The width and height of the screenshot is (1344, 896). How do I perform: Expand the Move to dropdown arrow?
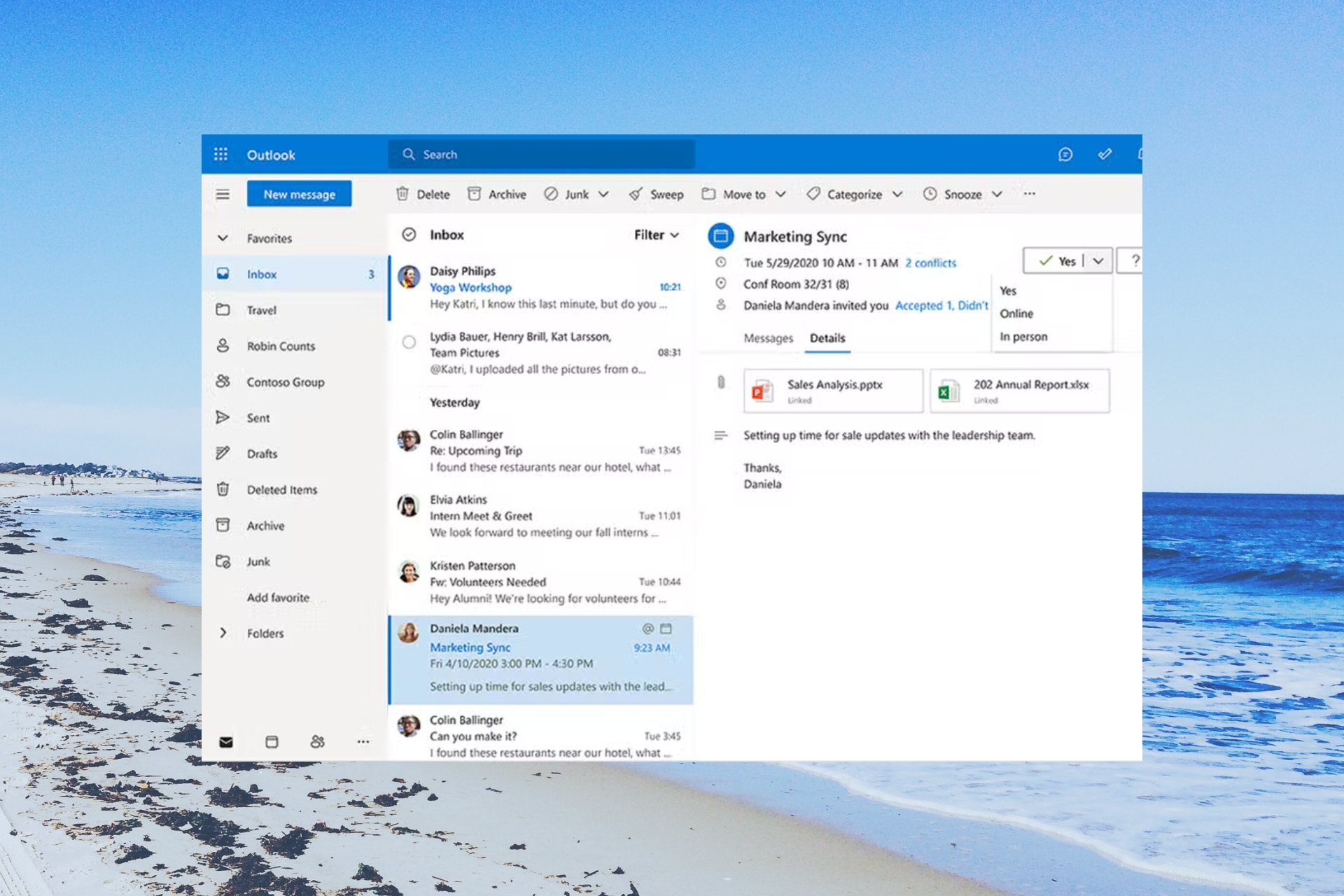780,194
